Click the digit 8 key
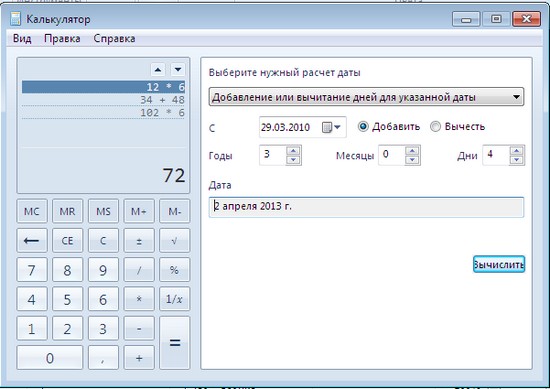This screenshot has width=550, height=389. point(67,270)
